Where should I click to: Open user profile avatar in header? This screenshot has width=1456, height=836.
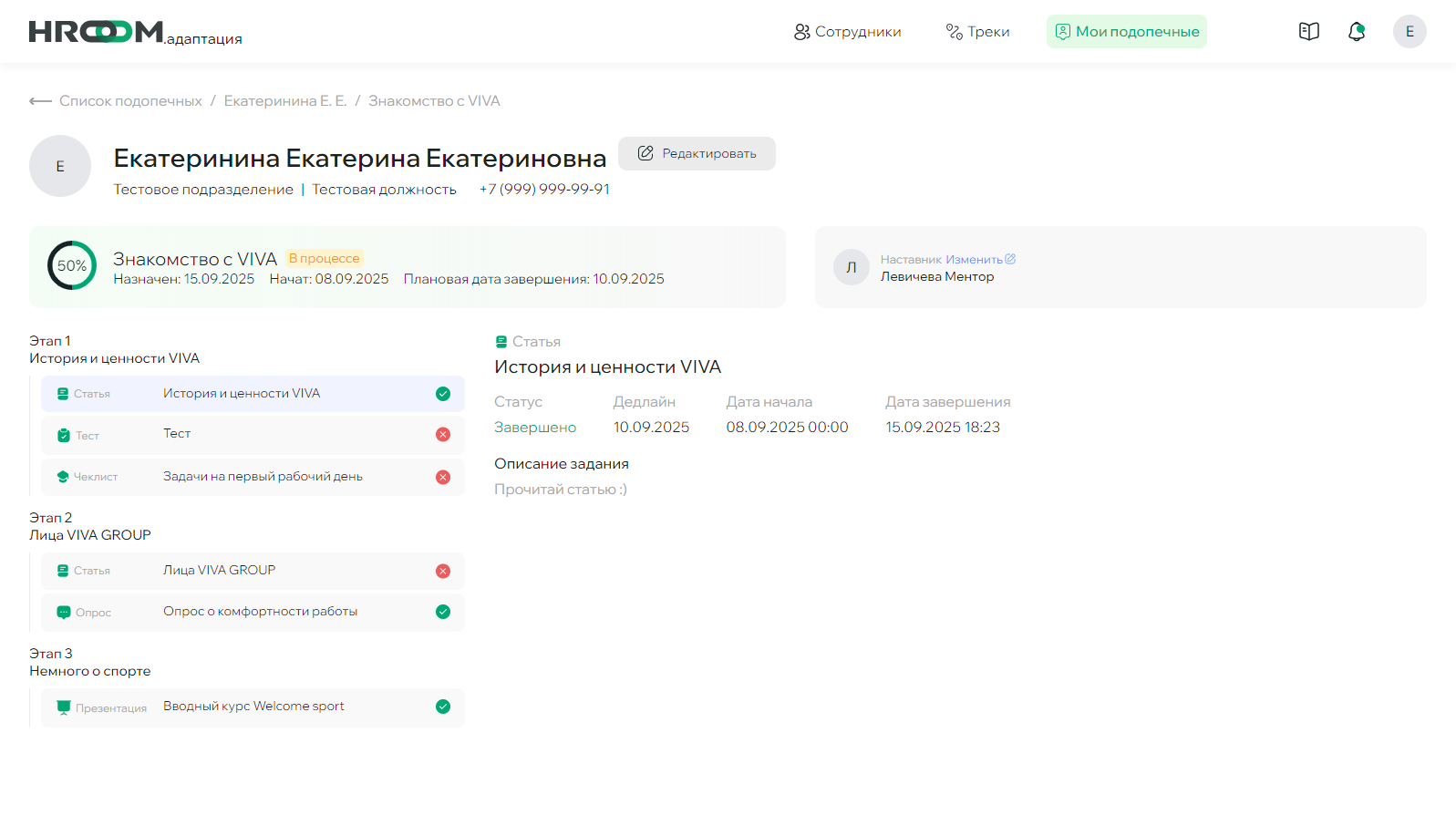(x=1409, y=32)
